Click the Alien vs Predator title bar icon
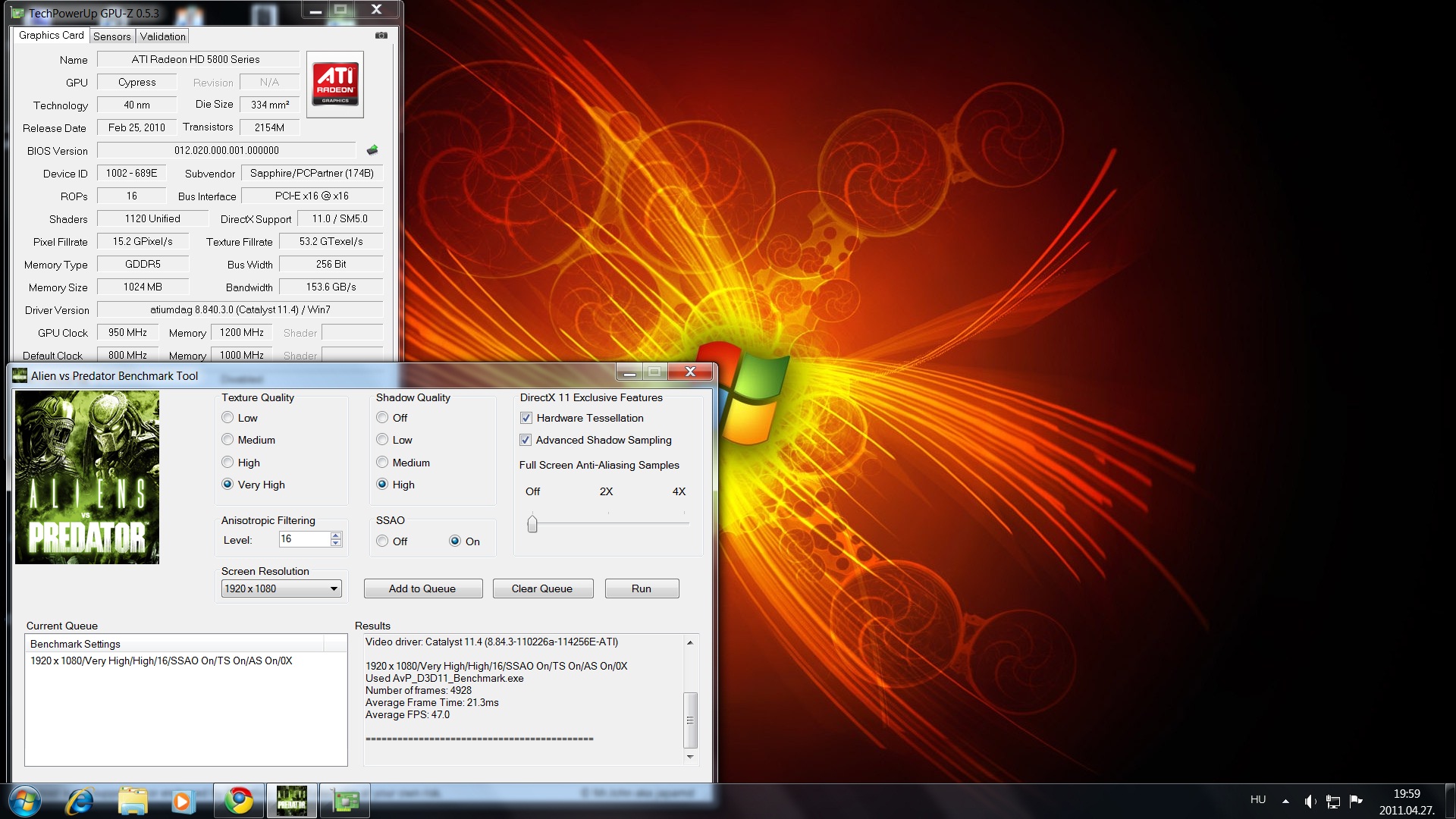Screen dimensions: 1456x819 coord(20,375)
